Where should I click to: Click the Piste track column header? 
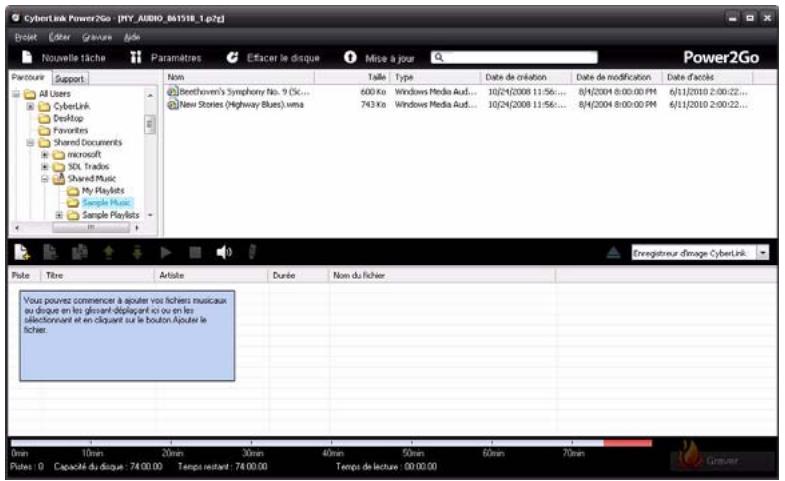click(x=25, y=275)
